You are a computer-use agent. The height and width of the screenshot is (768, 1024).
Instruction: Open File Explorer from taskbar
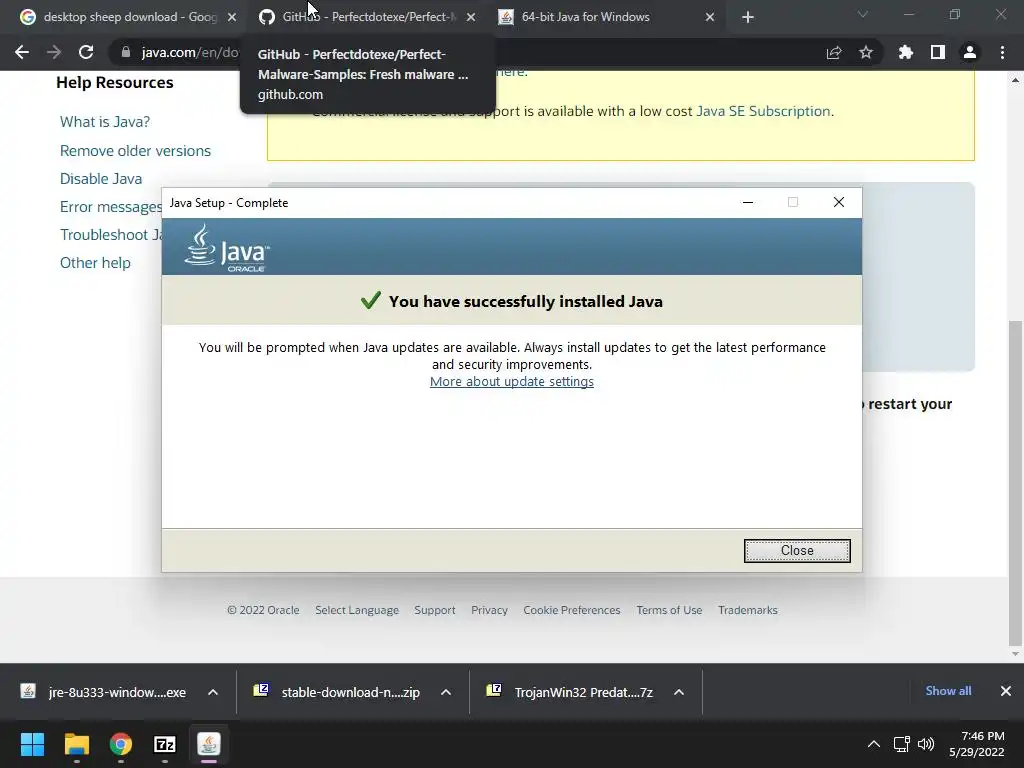[x=76, y=744]
